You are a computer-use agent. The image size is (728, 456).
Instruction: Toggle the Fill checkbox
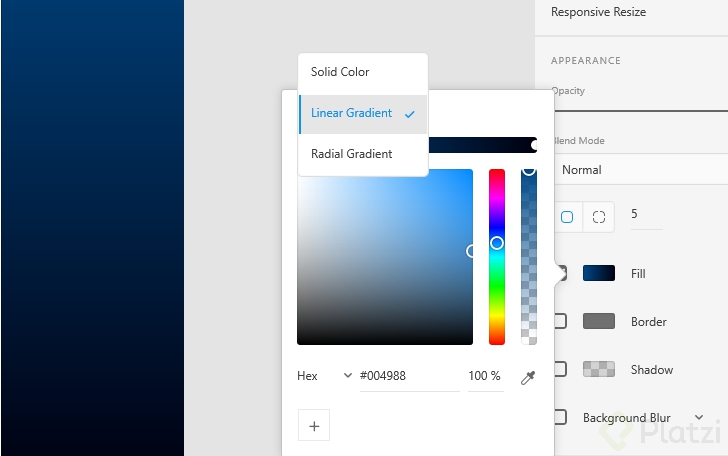[x=561, y=273]
